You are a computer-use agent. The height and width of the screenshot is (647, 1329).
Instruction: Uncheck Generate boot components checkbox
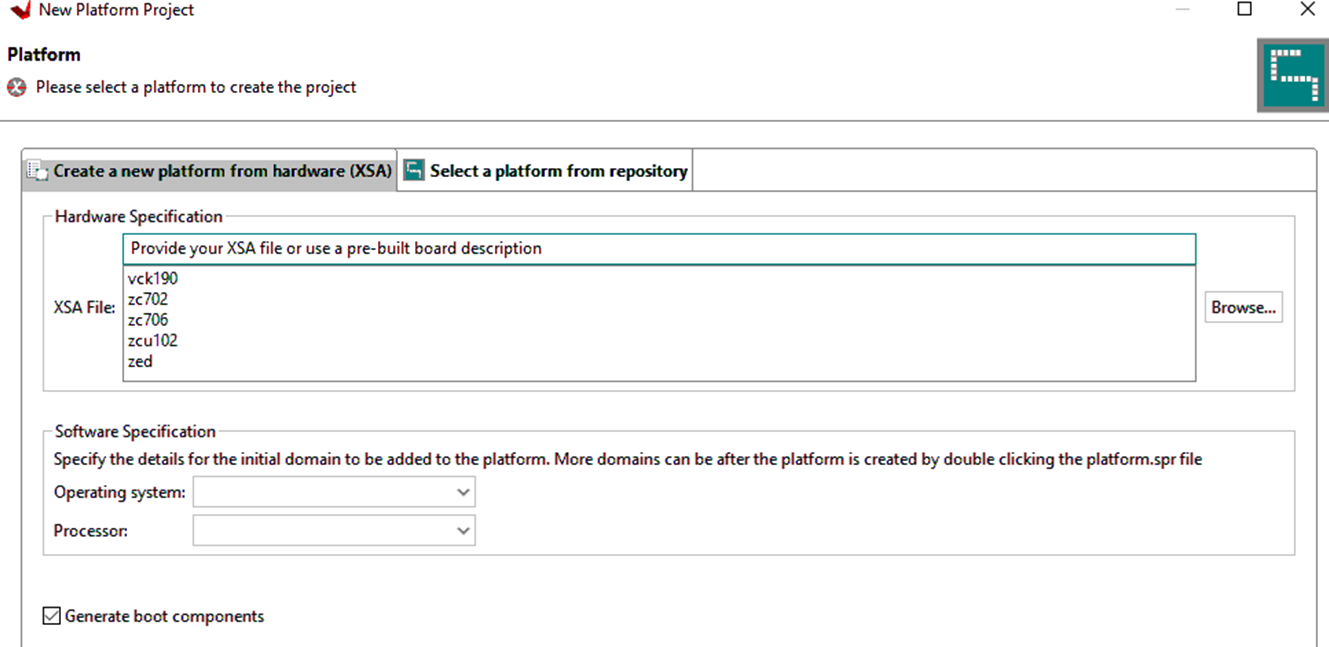click(x=52, y=616)
